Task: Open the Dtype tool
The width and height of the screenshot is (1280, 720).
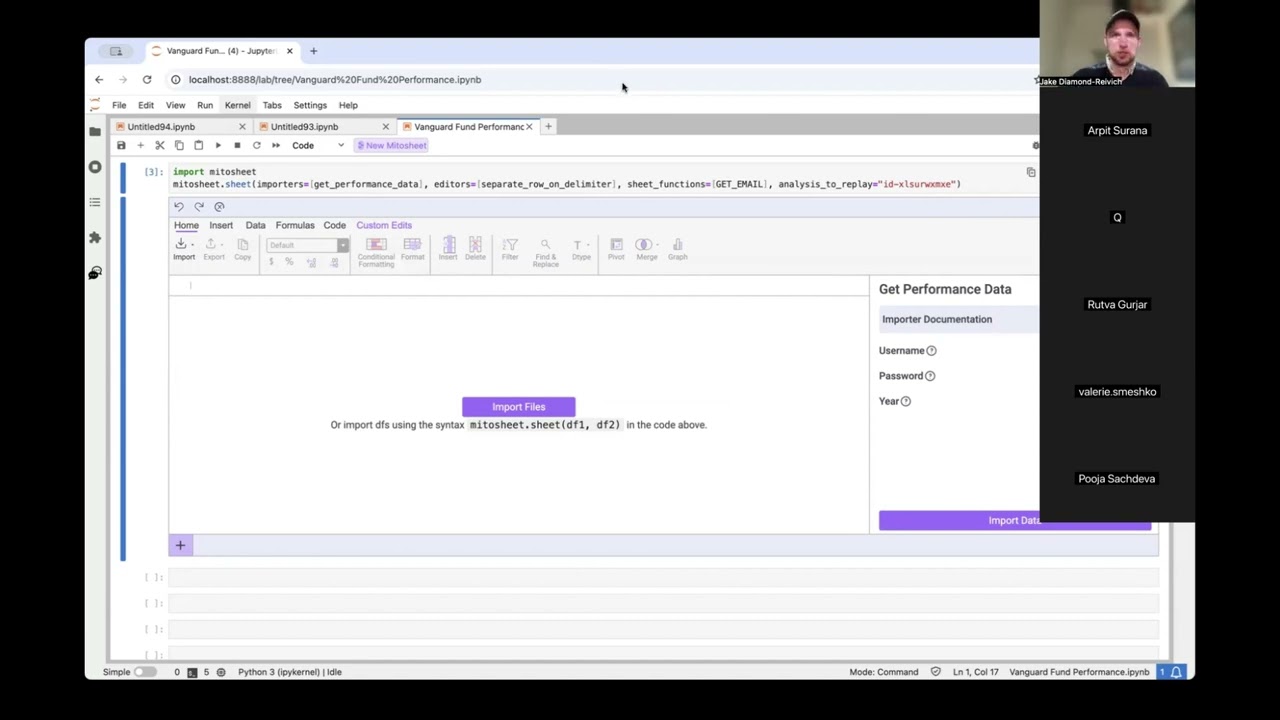Action: point(581,250)
